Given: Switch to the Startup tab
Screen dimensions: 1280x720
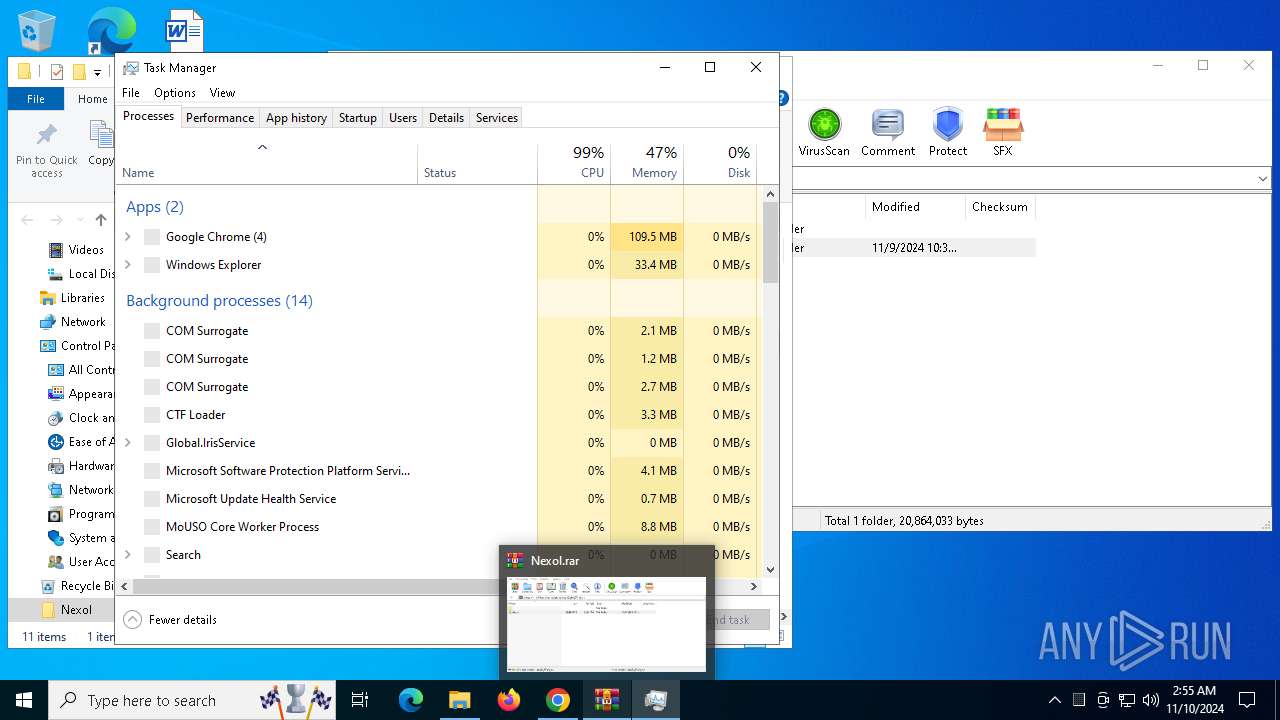Looking at the screenshot, I should point(357,117).
